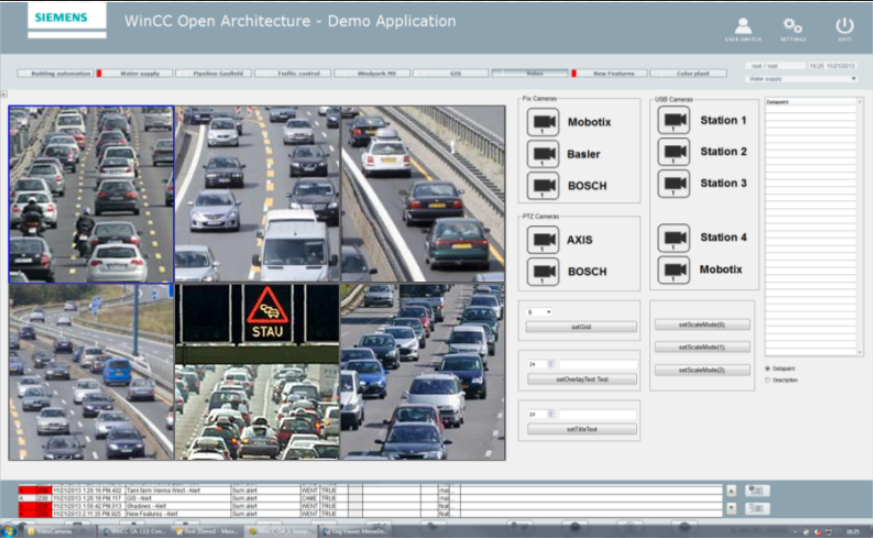This screenshot has width=873, height=538.
Task: Click the taskbar clock
Action: 852,532
